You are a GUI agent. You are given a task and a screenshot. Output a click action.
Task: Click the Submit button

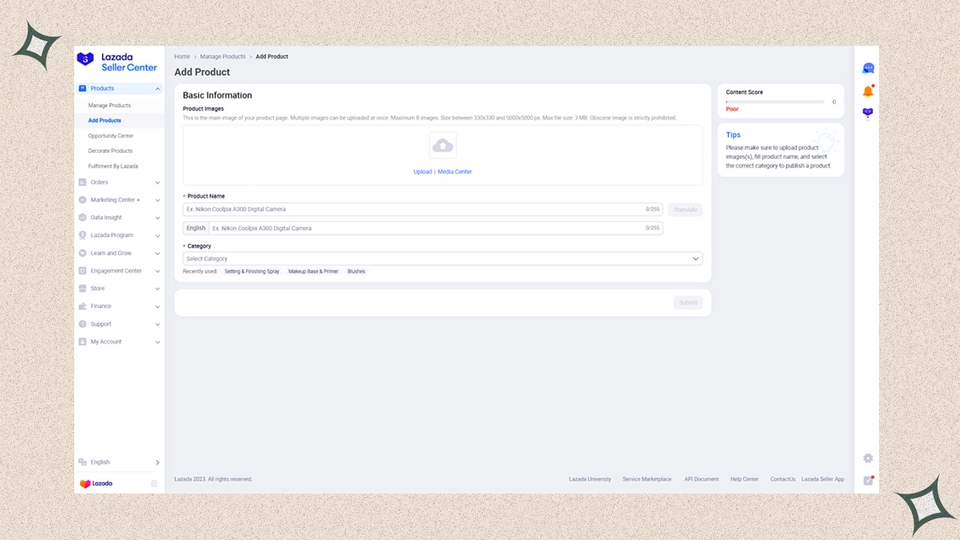click(x=688, y=302)
